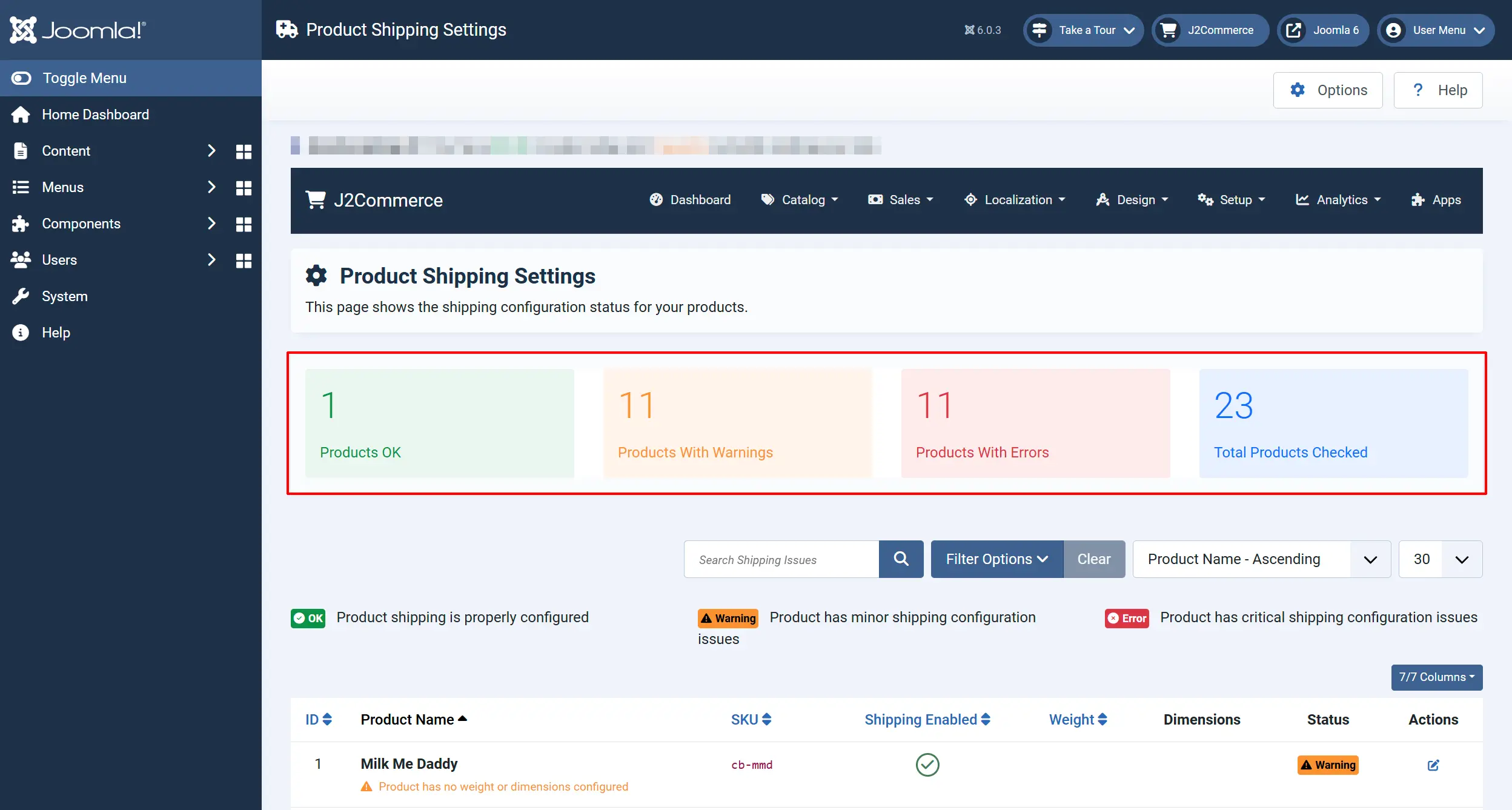Sort table by SKU column

tap(751, 720)
